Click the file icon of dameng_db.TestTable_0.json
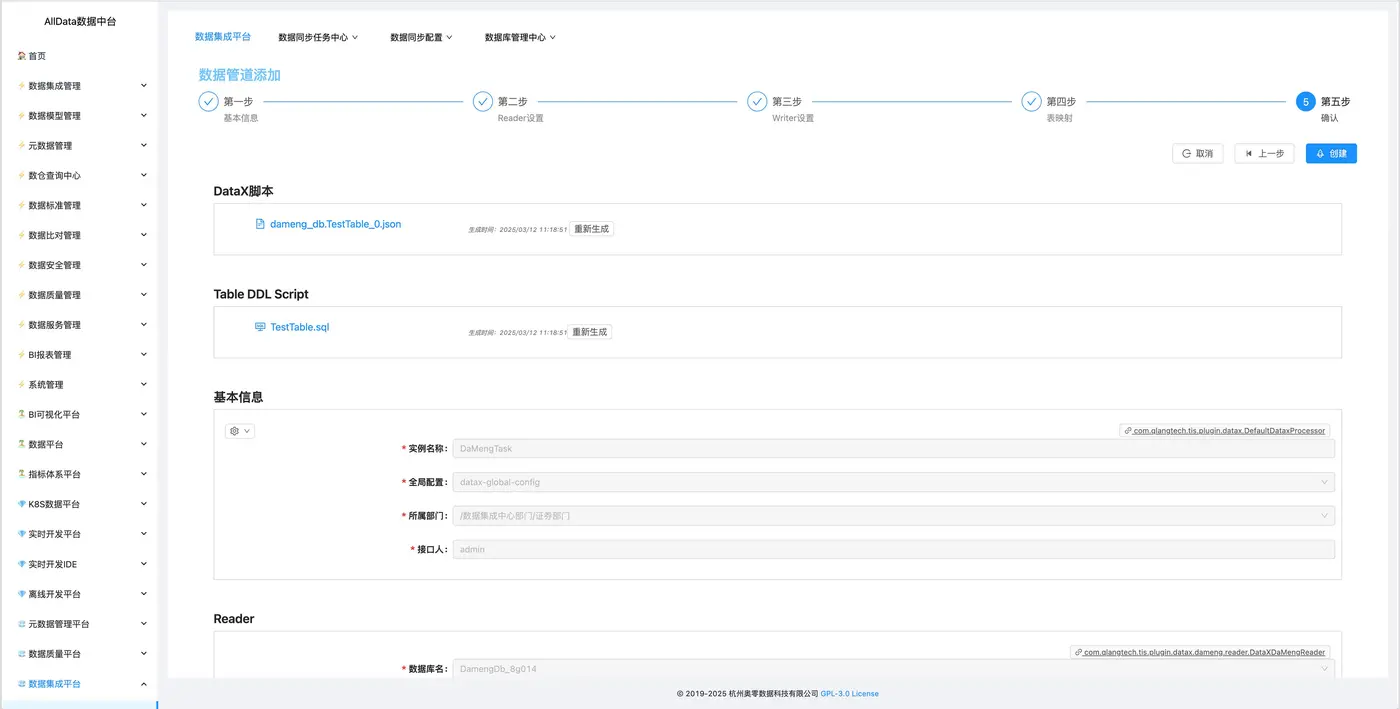Viewport: 1400px width, 709px height. (260, 224)
